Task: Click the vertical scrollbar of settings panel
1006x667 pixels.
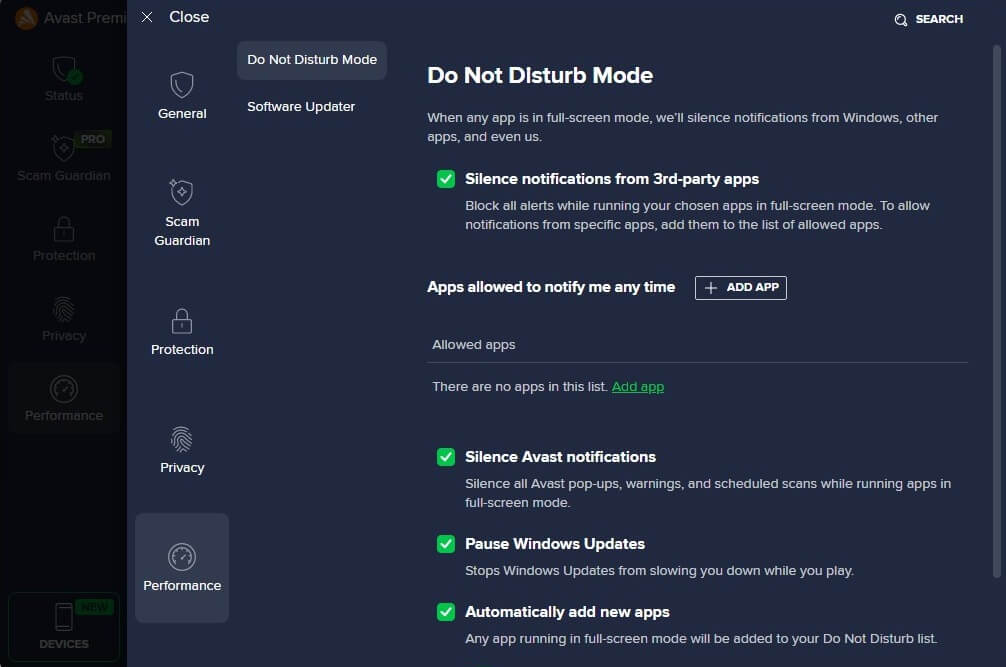Action: coord(996,311)
